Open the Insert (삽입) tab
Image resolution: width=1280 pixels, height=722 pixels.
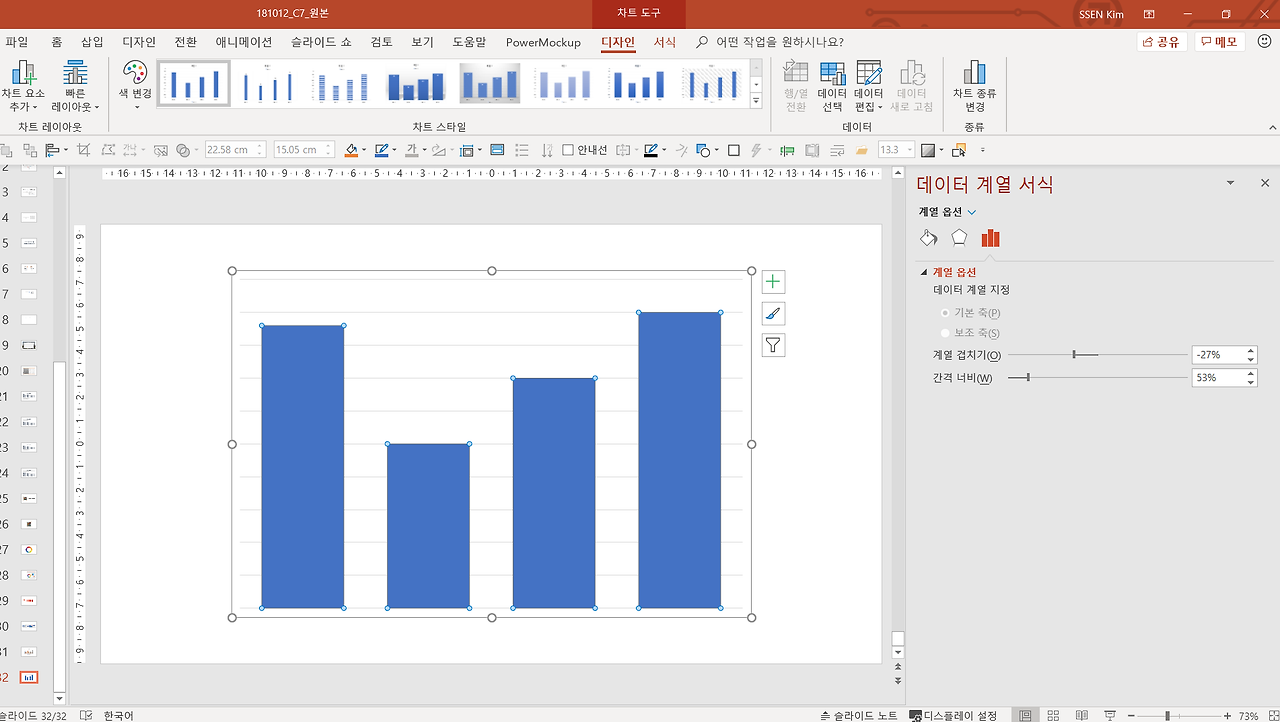coord(92,42)
